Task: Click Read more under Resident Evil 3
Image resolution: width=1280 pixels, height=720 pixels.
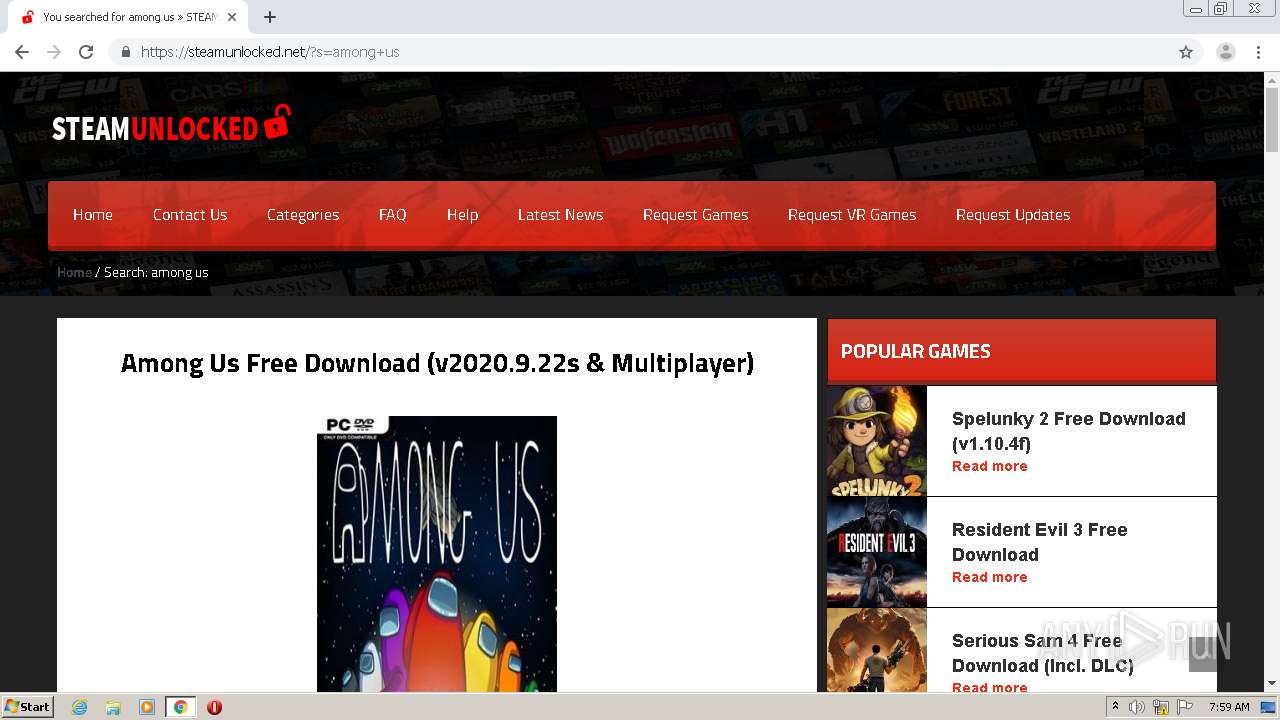Action: click(989, 577)
